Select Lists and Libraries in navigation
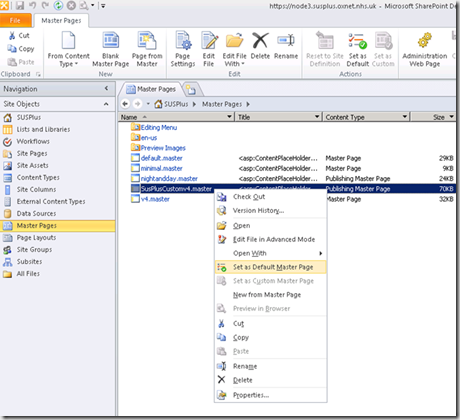The width and height of the screenshot is (460, 420). (x=43, y=129)
